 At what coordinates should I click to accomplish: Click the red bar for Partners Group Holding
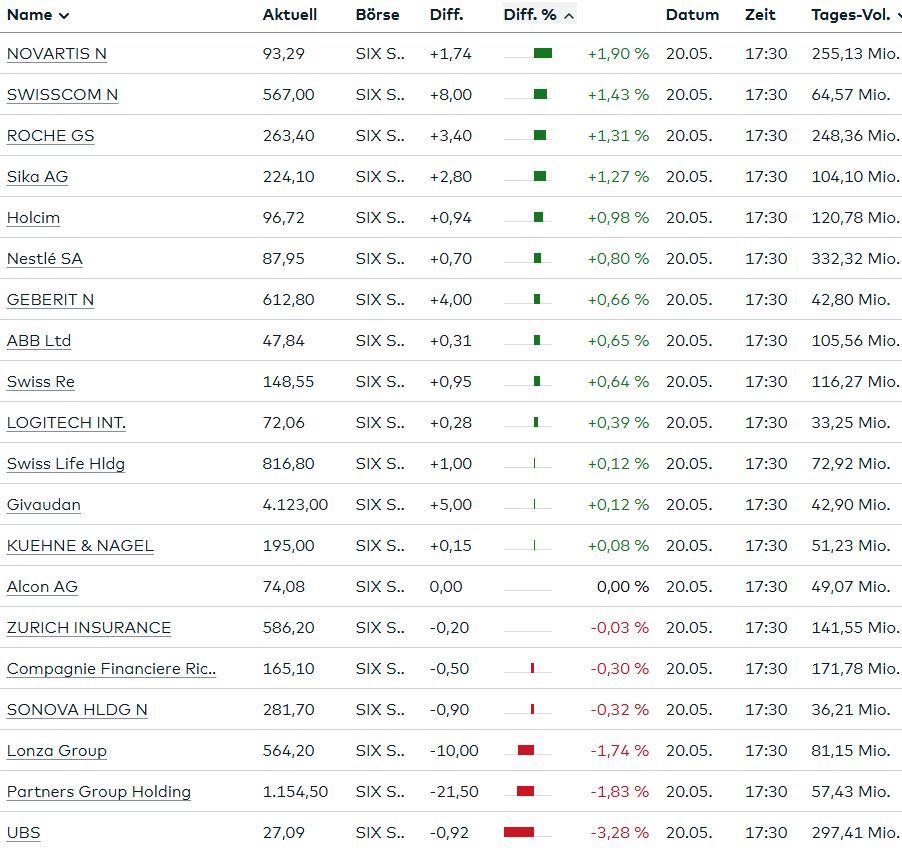(525, 792)
